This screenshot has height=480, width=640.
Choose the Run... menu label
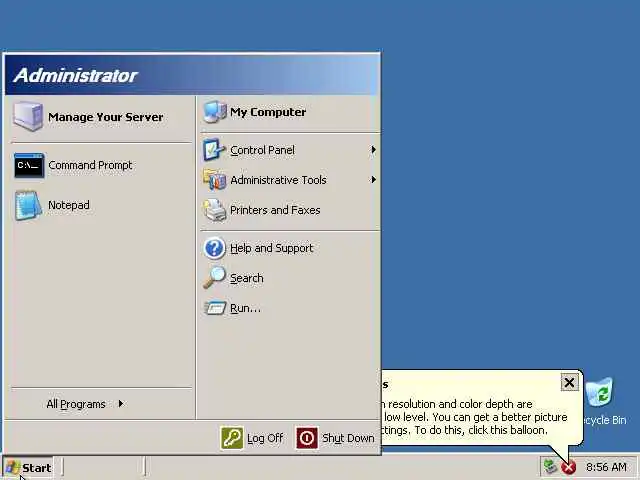pos(245,308)
